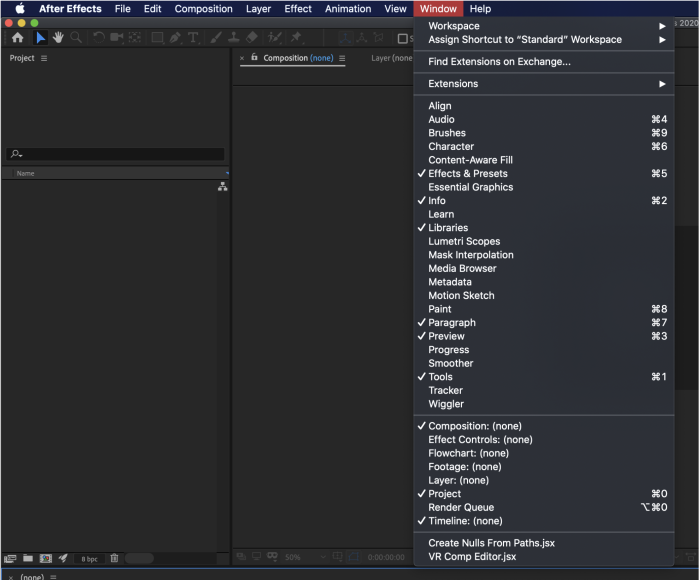Uncheck the Tools panel entry
The width and height of the screenshot is (700, 580).
544,377
